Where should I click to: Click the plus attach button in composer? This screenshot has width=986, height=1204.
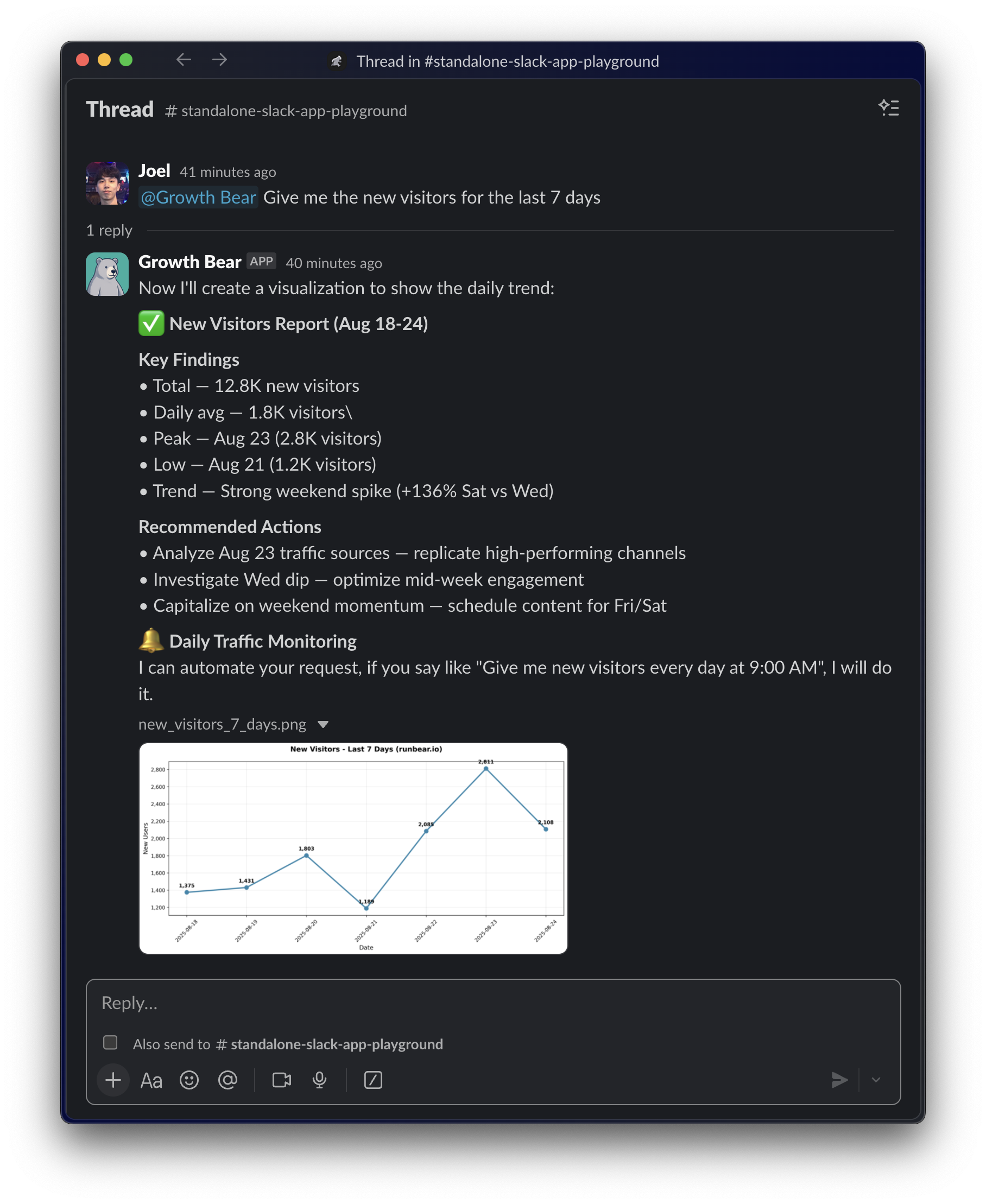(x=113, y=1080)
